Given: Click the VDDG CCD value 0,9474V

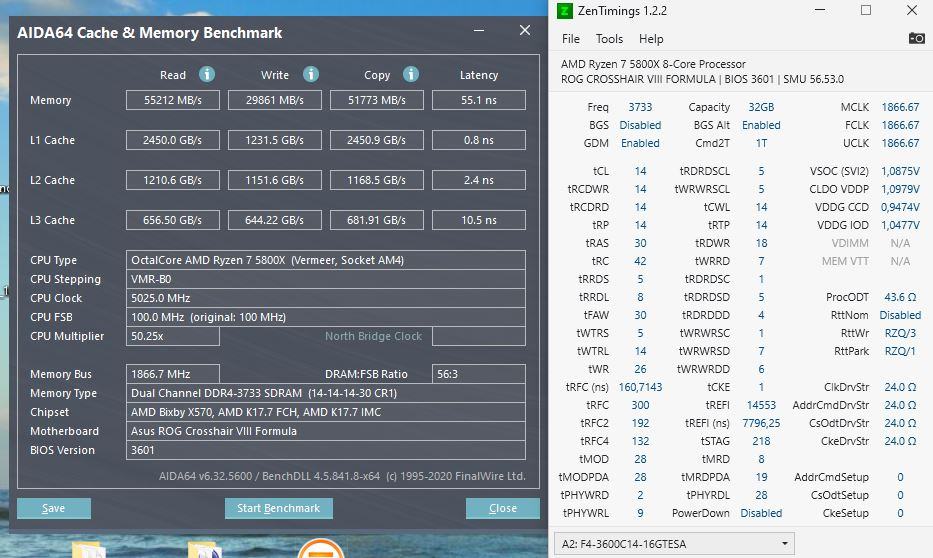Looking at the screenshot, I should pyautogui.click(x=900, y=207).
